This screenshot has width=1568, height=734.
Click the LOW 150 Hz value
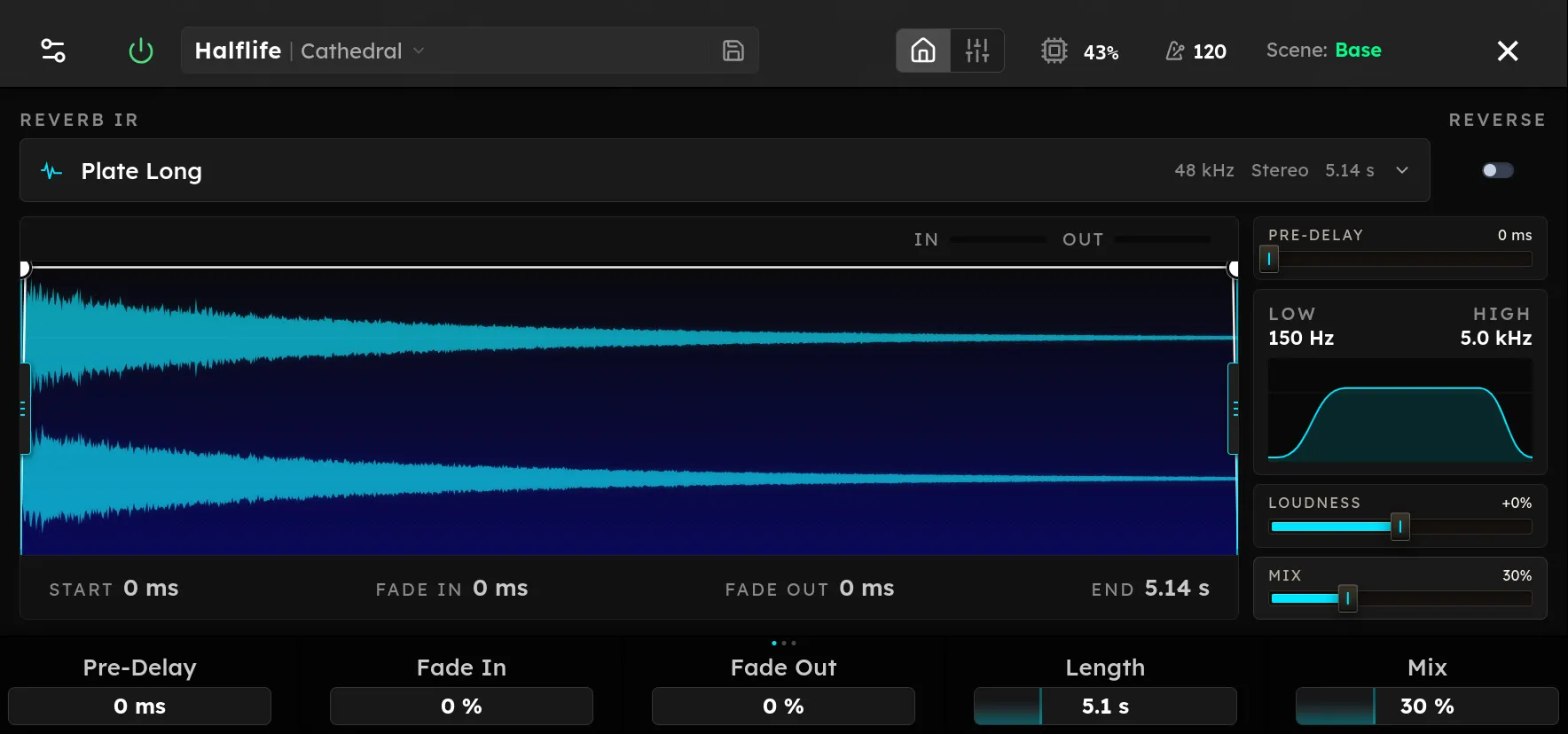click(1301, 338)
